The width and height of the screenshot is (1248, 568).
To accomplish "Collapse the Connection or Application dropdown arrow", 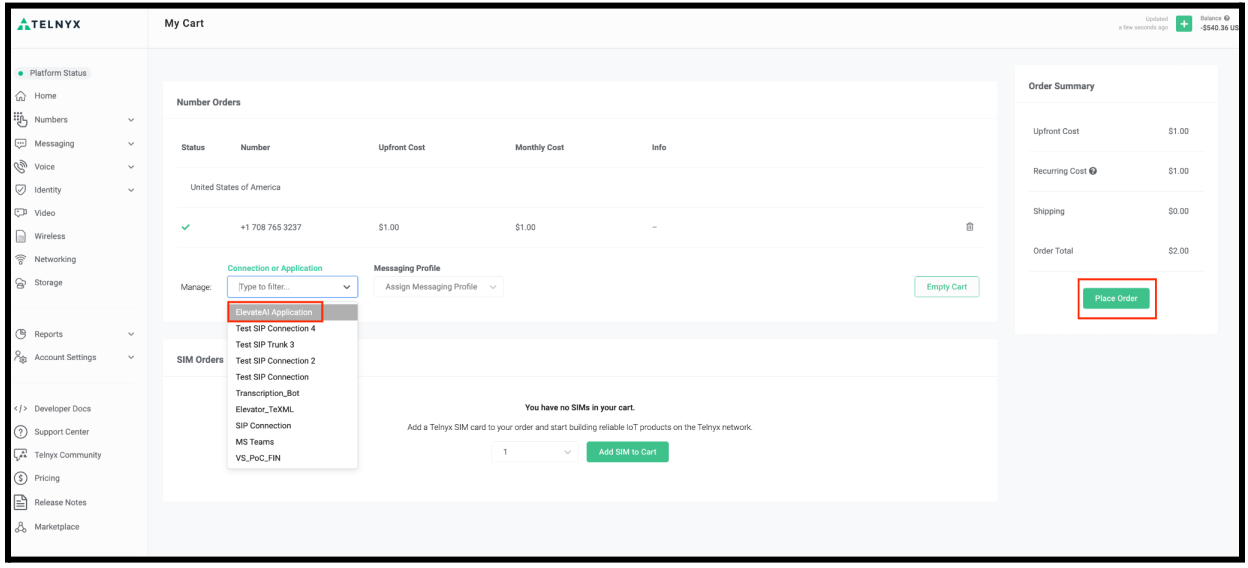I will click(x=347, y=287).
